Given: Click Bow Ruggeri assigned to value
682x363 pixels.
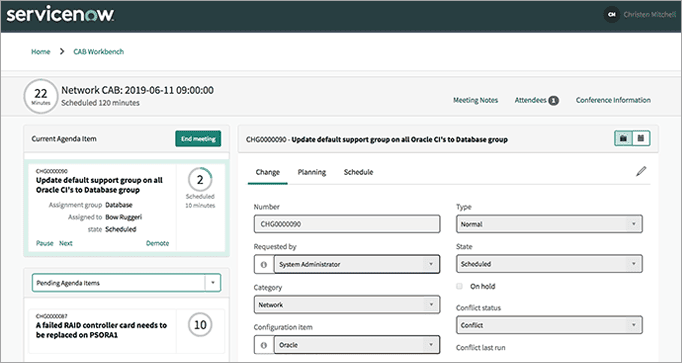Looking at the screenshot, I should [x=124, y=217].
